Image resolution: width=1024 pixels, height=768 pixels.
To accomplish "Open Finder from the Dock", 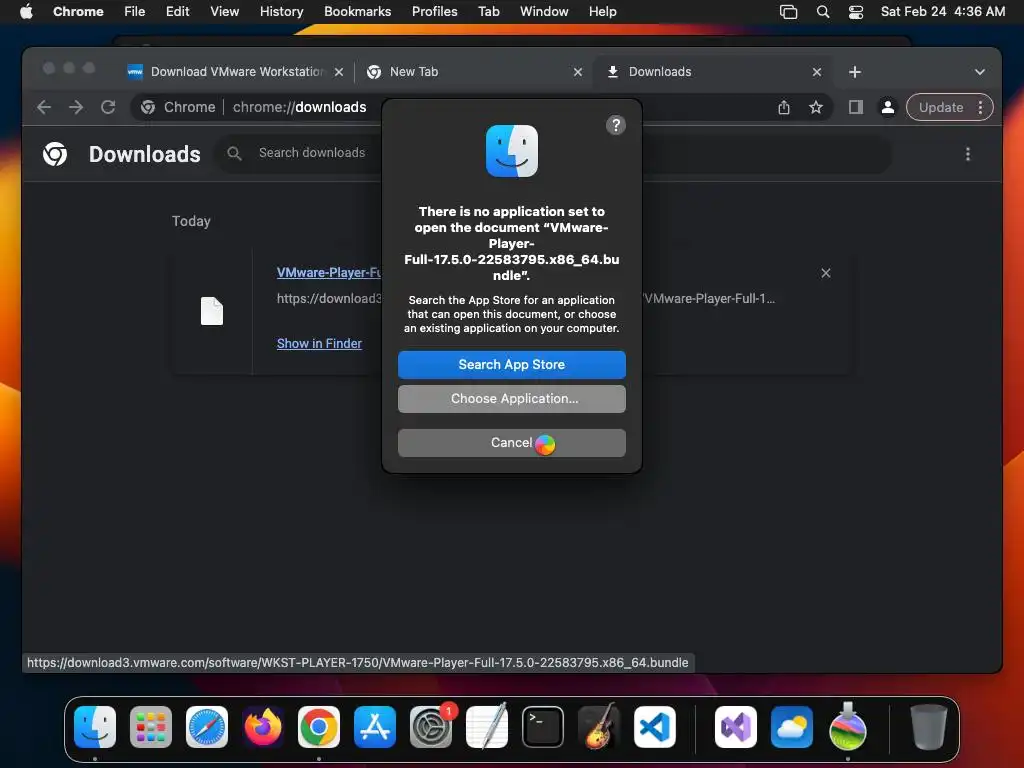I will click(95, 727).
